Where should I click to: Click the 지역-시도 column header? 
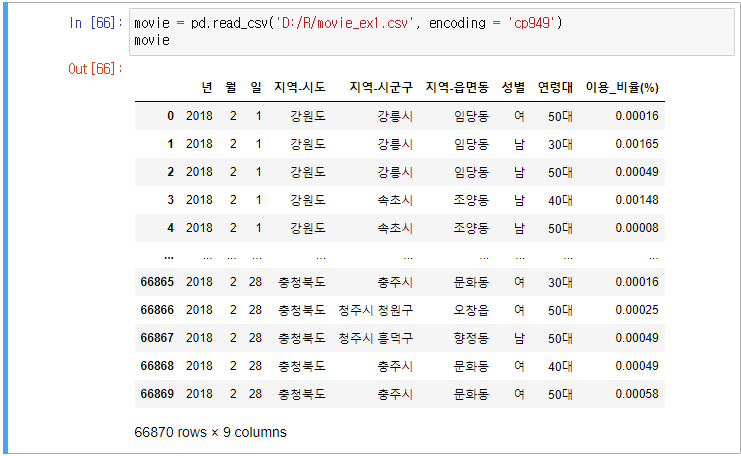(300, 87)
